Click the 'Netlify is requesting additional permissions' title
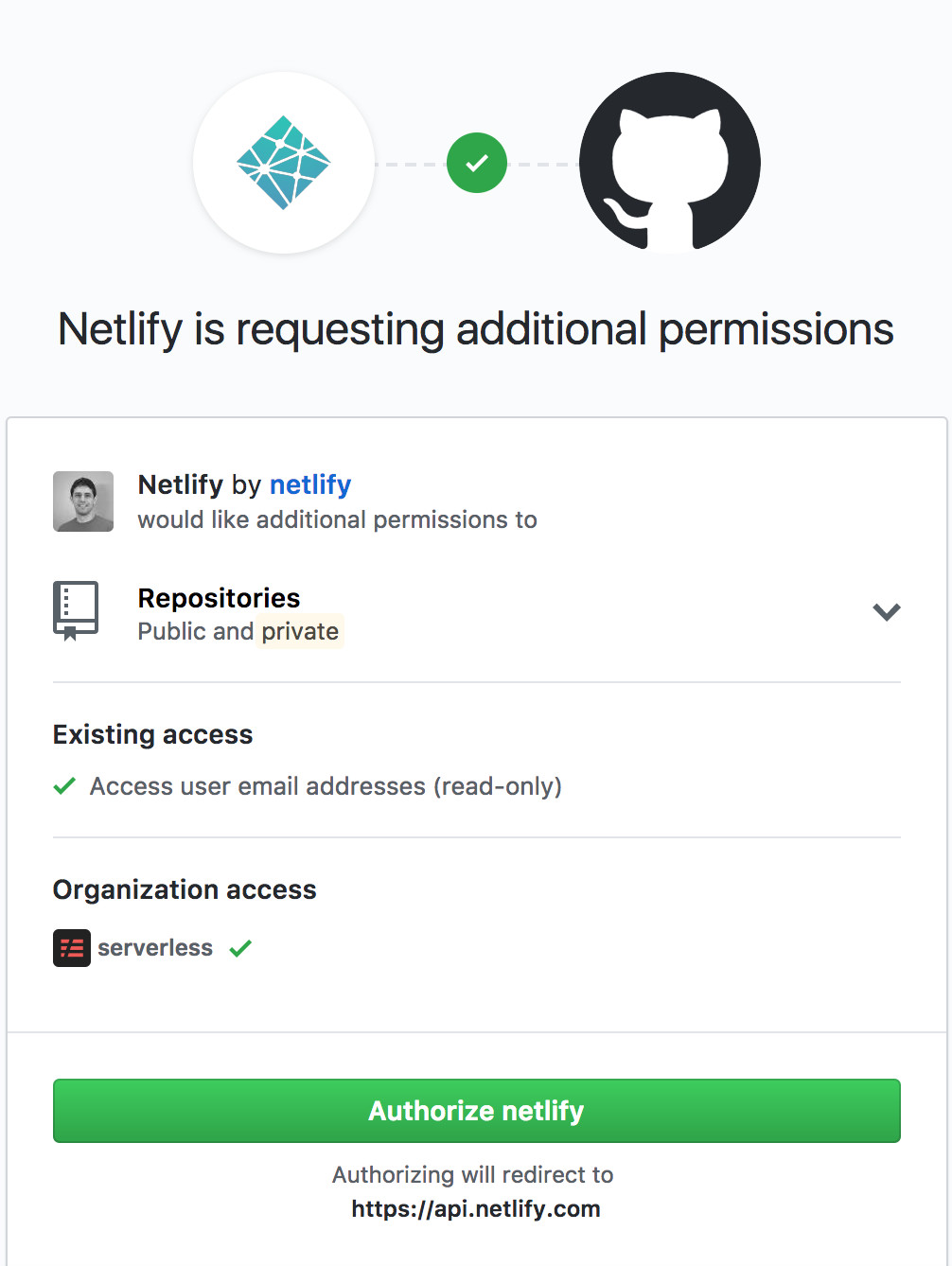Image resolution: width=952 pixels, height=1266 pixels. point(476,329)
